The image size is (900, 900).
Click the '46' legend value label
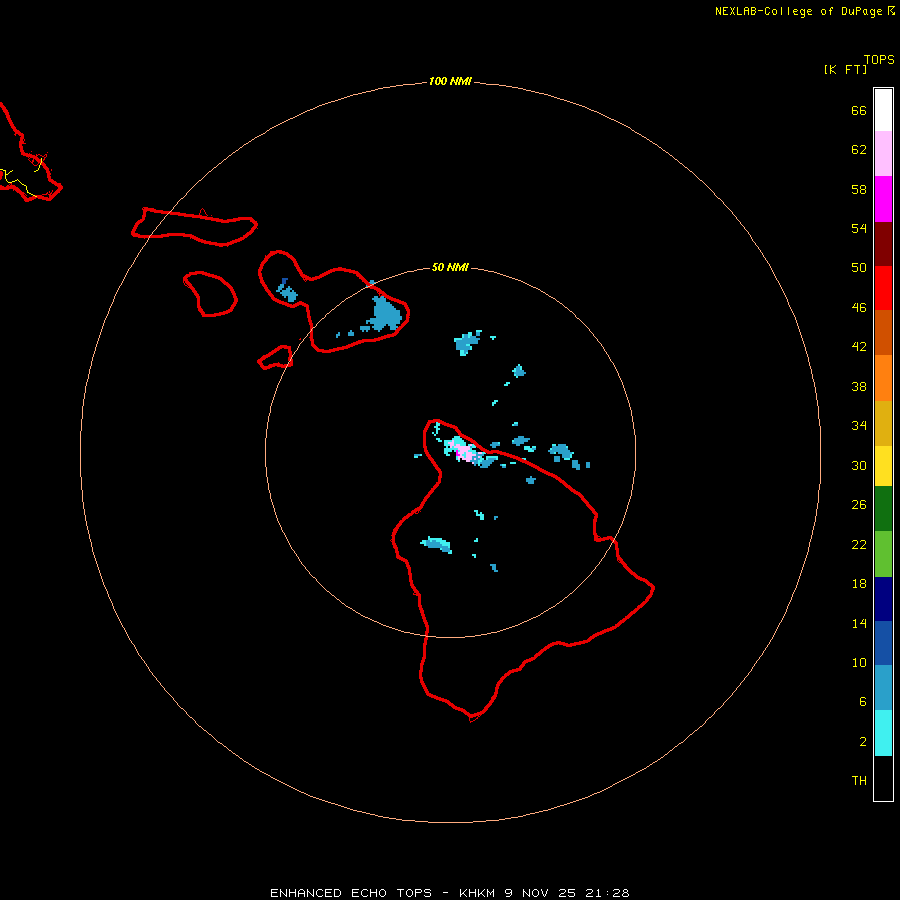click(x=859, y=308)
